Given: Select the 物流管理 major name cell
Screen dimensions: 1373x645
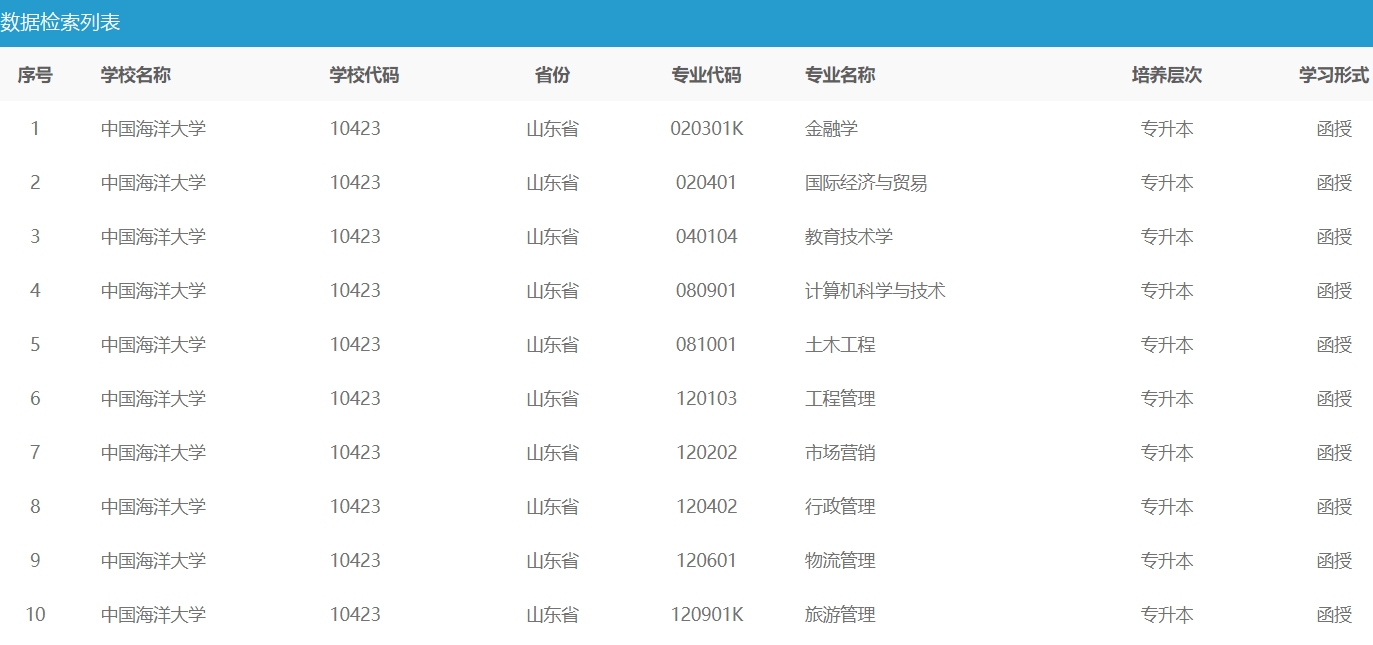Looking at the screenshot, I should [840, 561].
